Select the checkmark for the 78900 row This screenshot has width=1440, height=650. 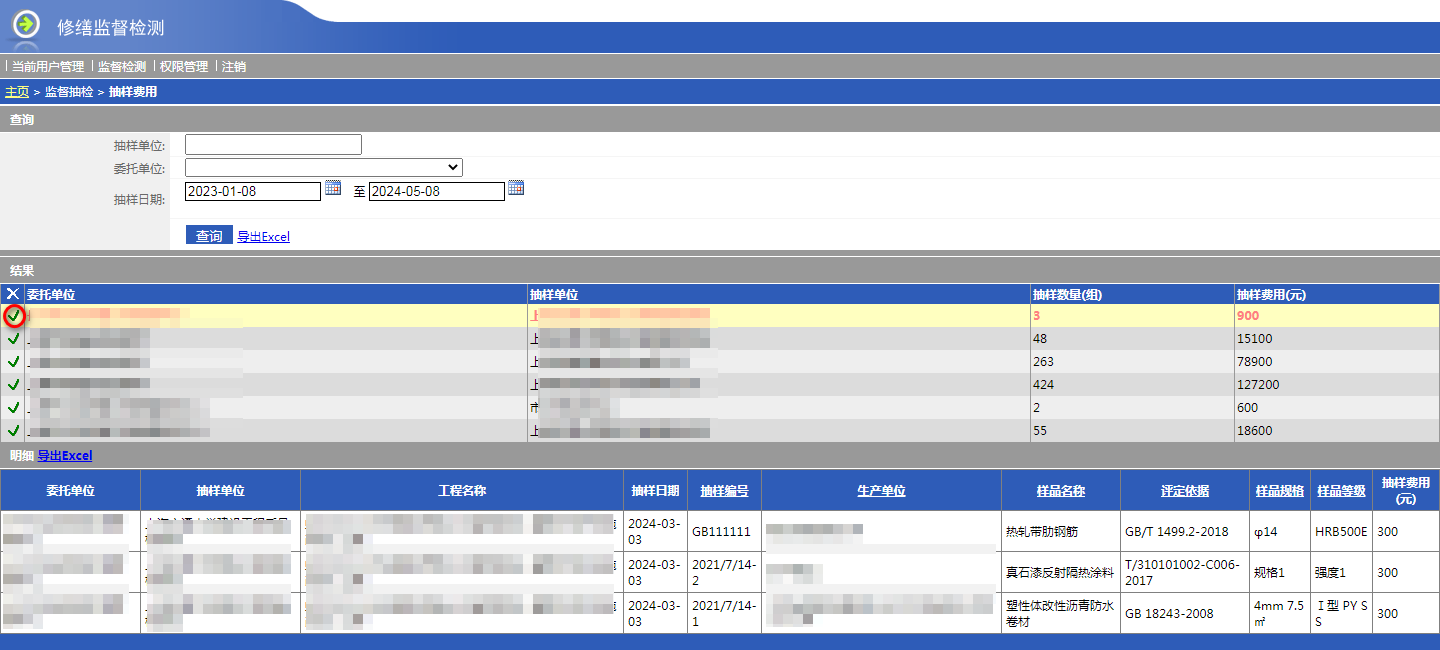coord(13,362)
